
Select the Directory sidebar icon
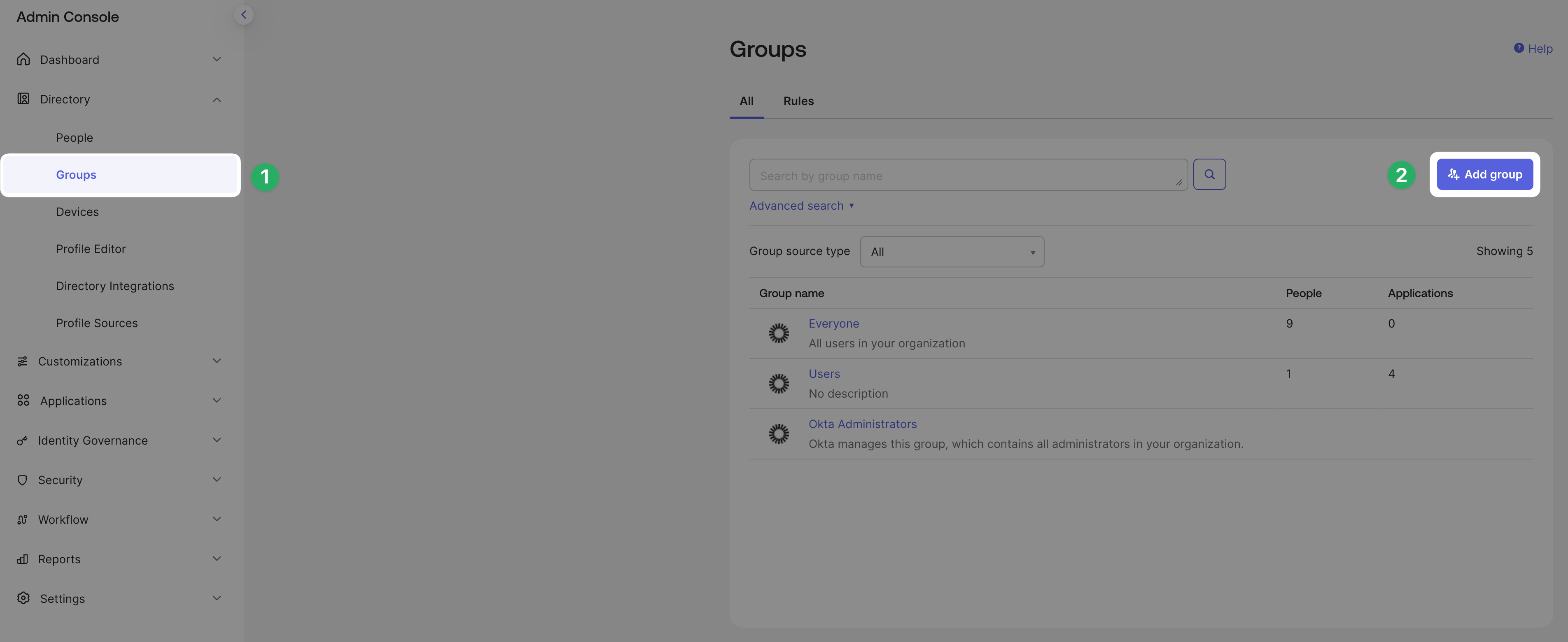(23, 98)
